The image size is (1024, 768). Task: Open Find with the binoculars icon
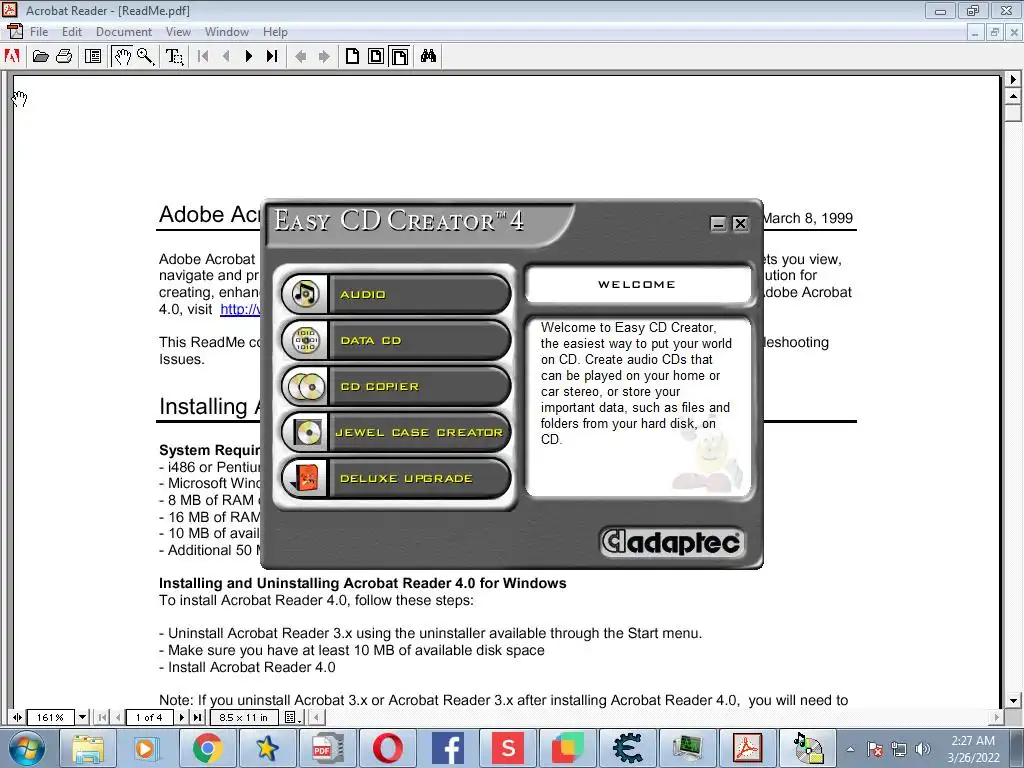pos(428,56)
